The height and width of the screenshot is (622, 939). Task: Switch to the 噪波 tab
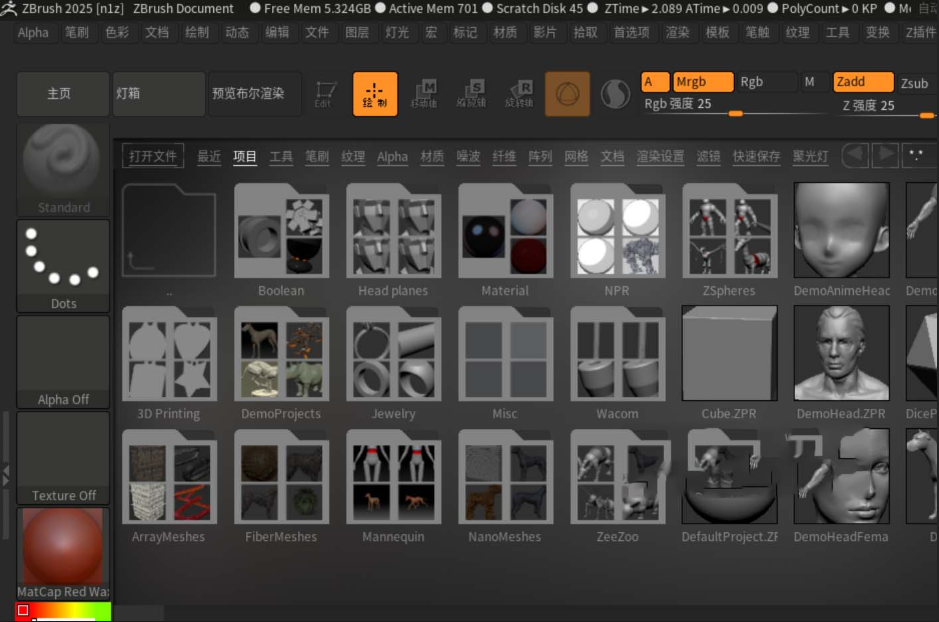click(468, 157)
